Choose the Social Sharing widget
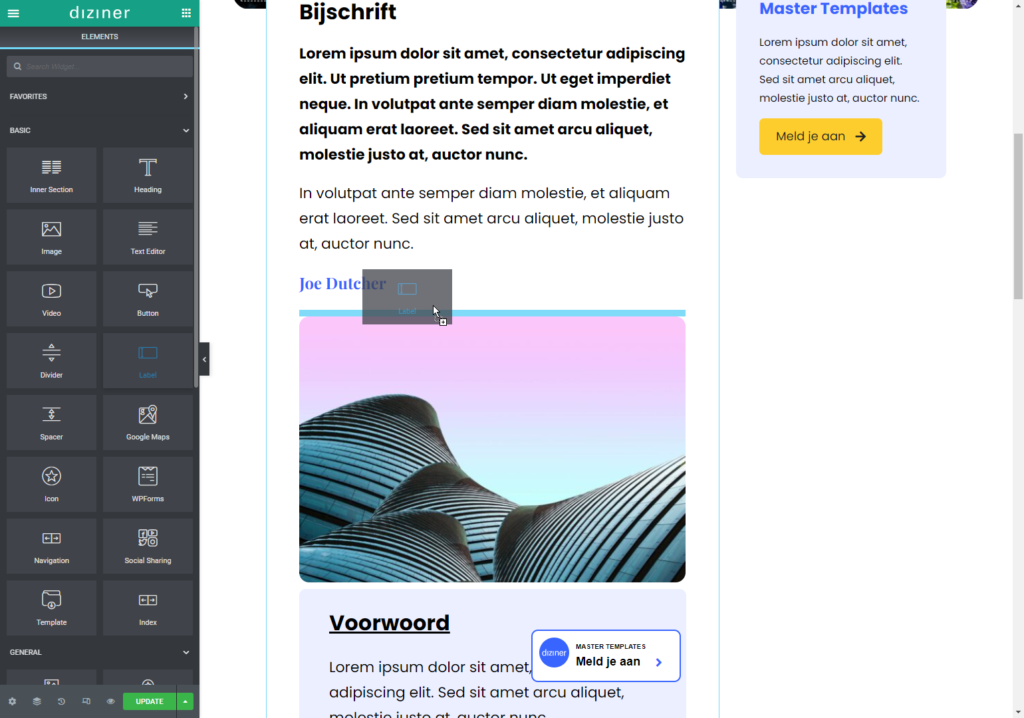1024x718 pixels. pos(148,547)
